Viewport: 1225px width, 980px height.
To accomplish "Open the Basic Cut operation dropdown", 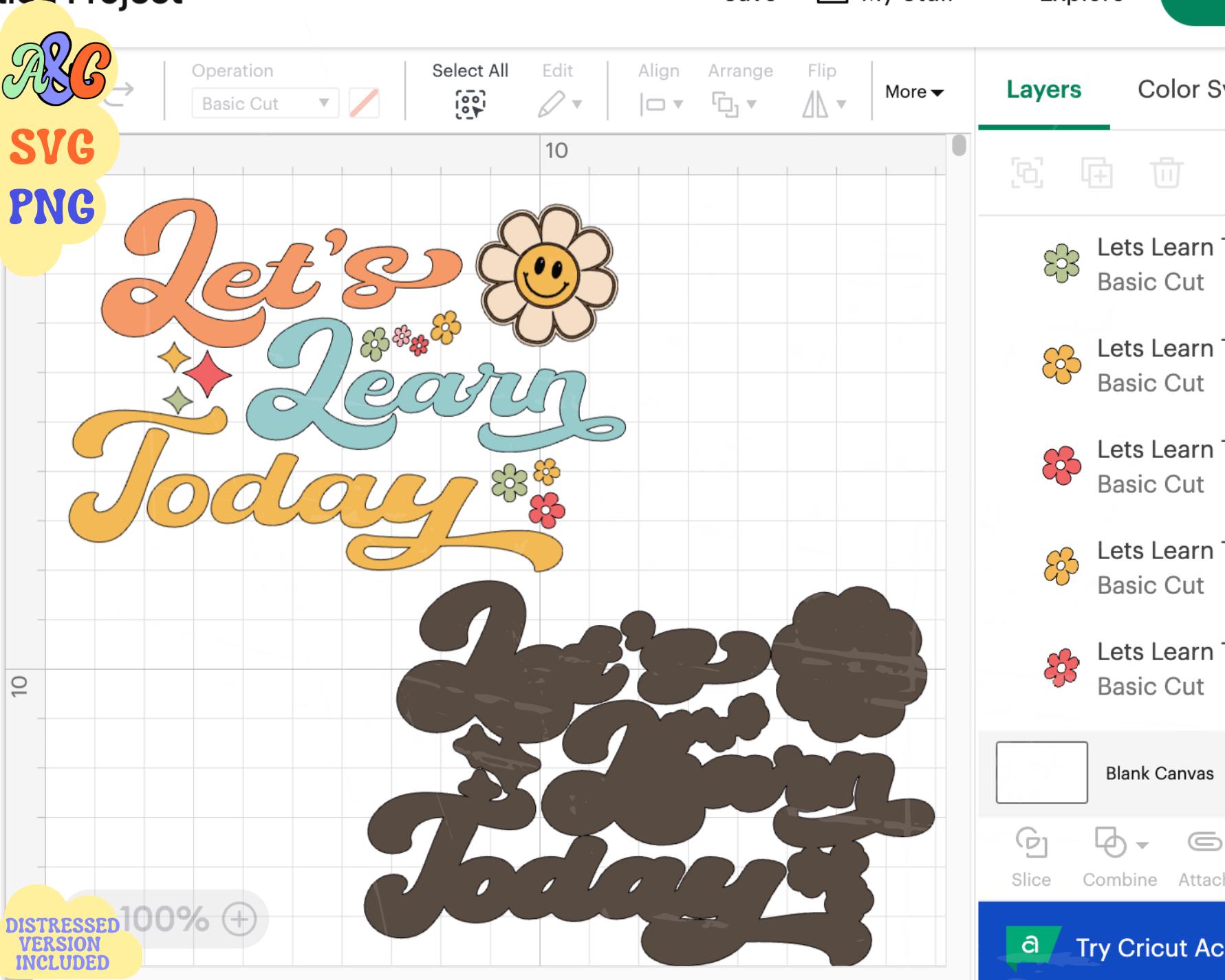I will 265,104.
